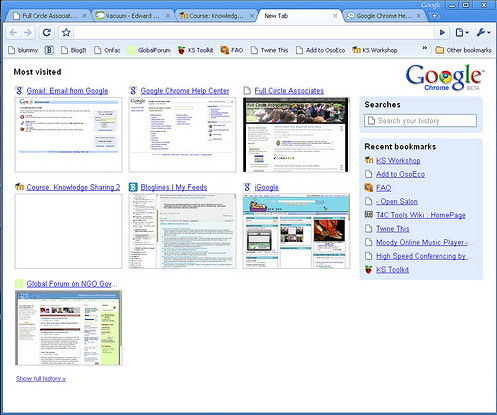Open the Other bookmarks folder
Viewport: 497px width, 415px height.
(463, 50)
